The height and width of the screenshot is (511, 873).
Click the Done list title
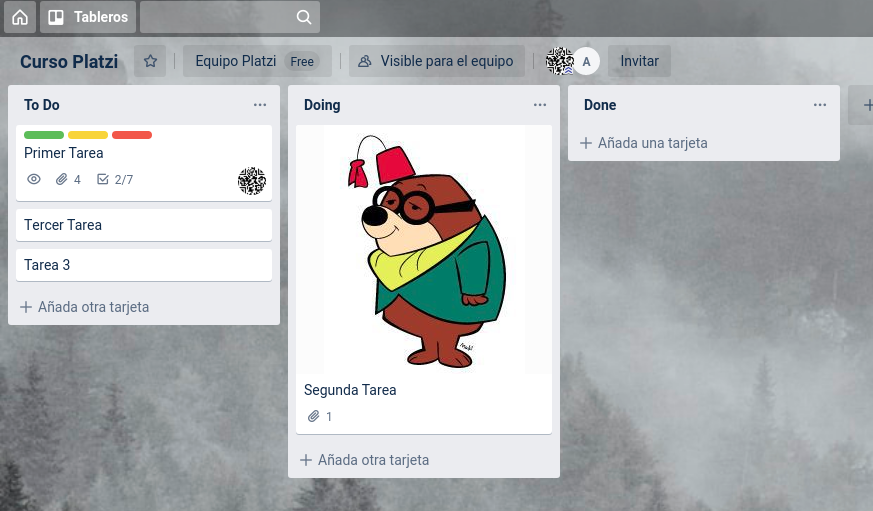pyautogui.click(x=600, y=105)
